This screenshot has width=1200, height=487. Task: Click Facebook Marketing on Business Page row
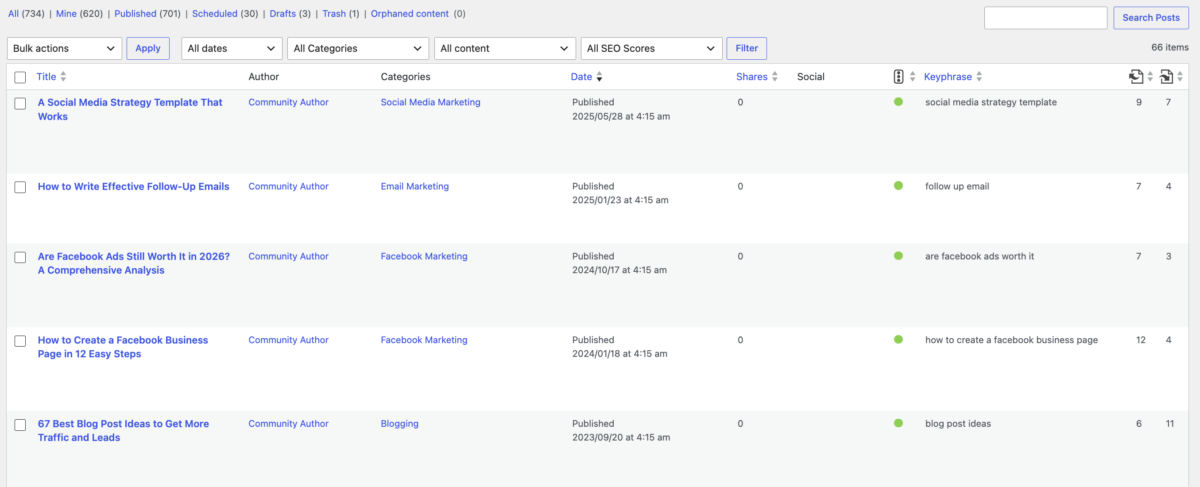click(x=424, y=340)
